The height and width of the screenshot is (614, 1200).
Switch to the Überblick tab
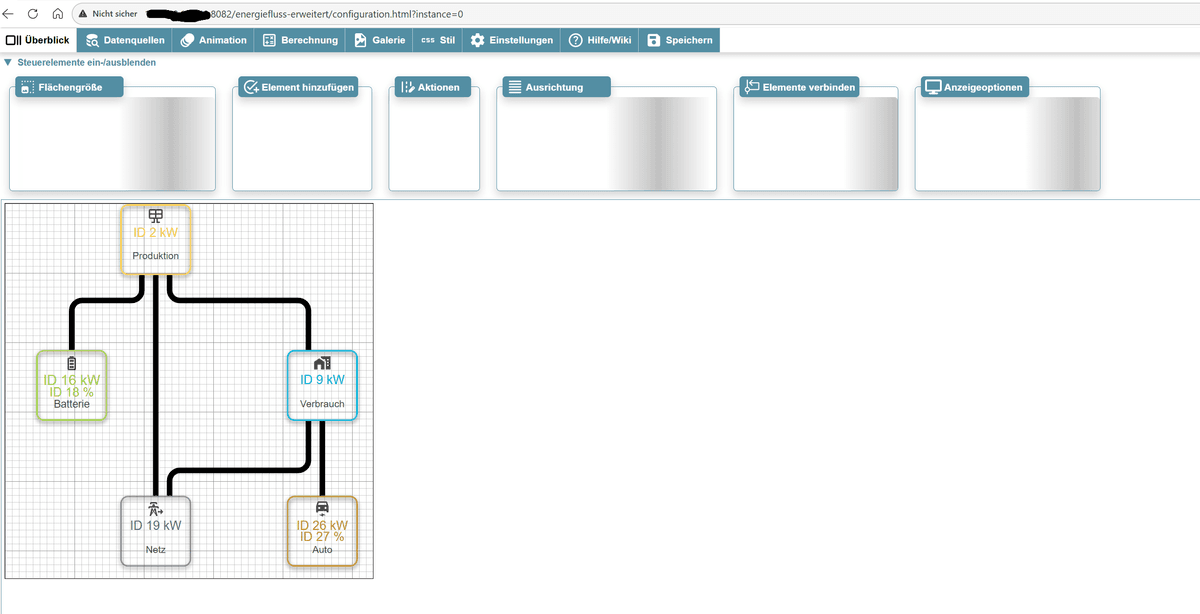click(x=36, y=40)
